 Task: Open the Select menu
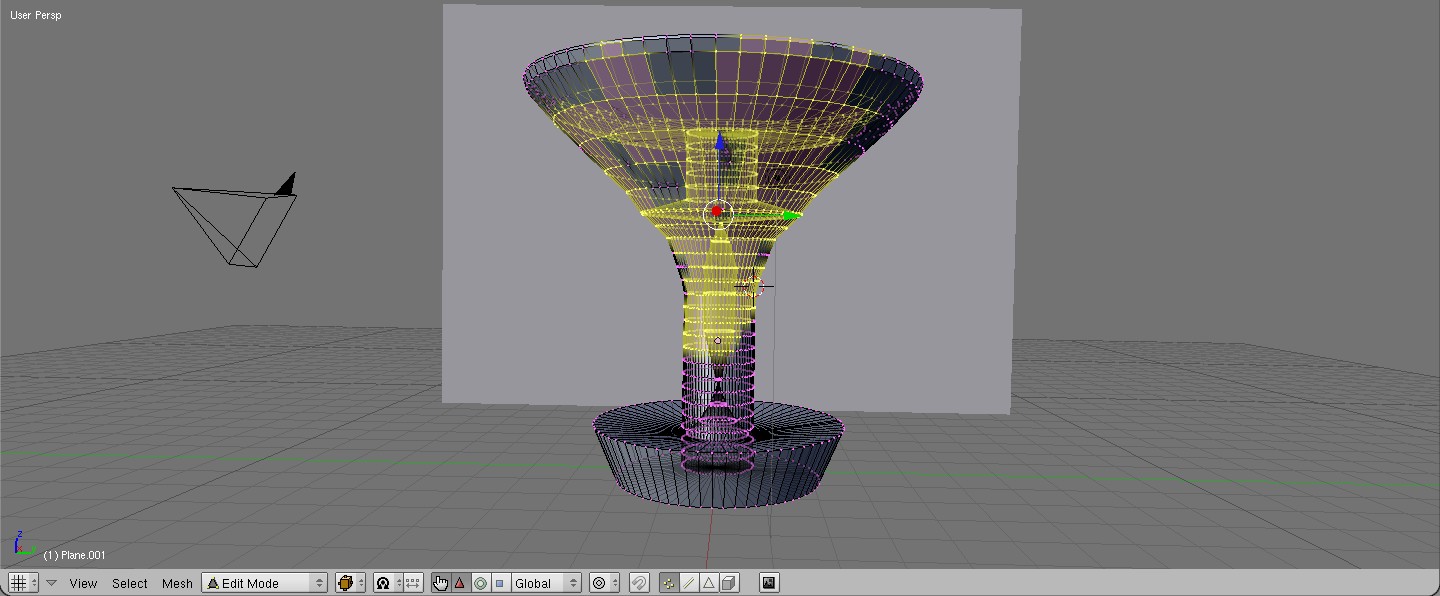pyautogui.click(x=129, y=583)
